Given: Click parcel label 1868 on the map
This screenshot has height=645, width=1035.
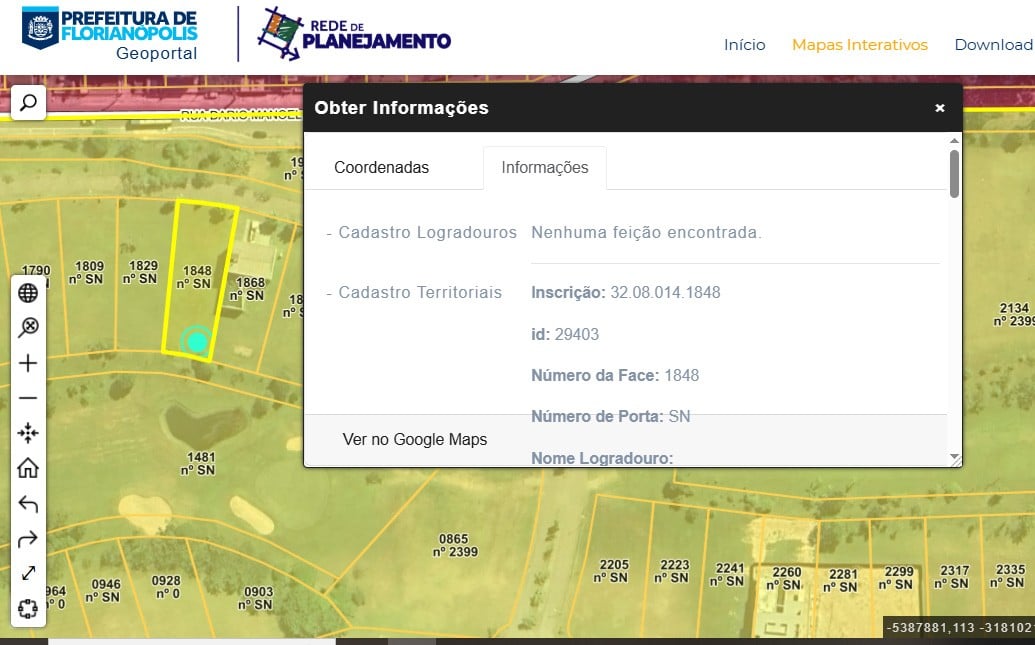Looking at the screenshot, I should coord(248,289).
